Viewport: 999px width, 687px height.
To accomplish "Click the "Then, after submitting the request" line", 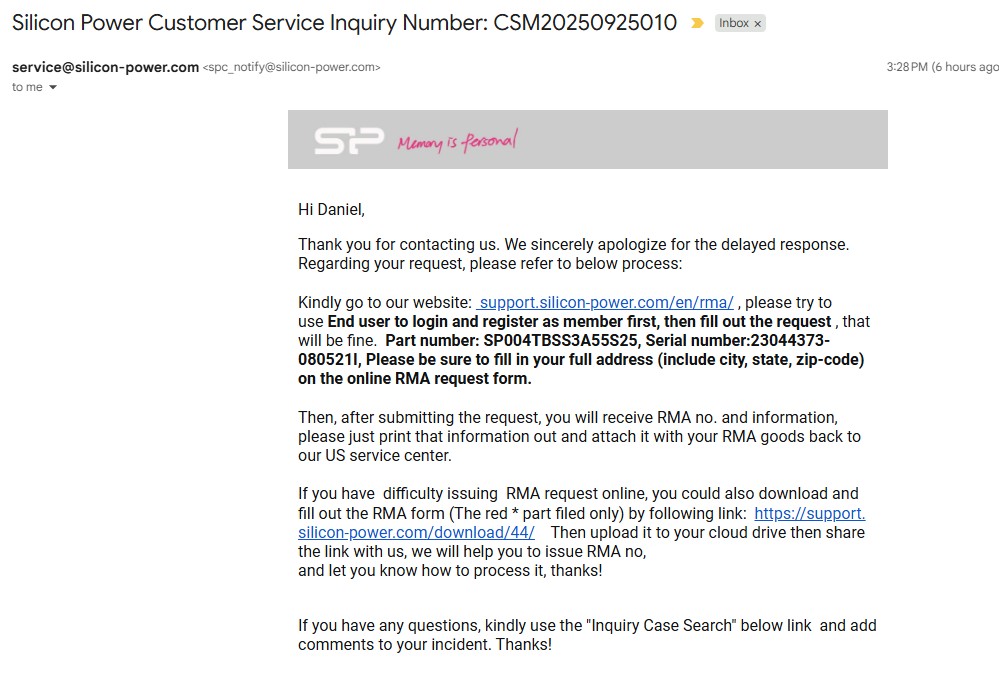I will [x=567, y=417].
